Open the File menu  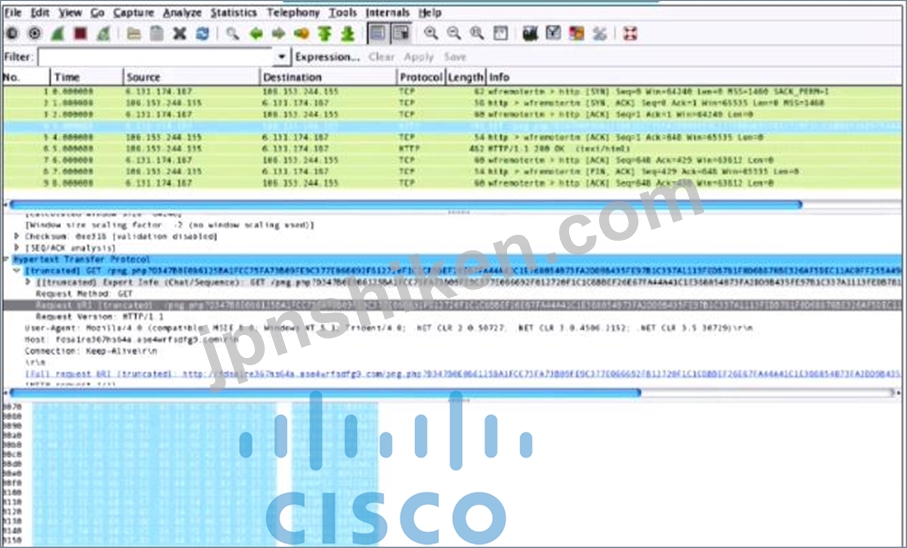[x=13, y=12]
